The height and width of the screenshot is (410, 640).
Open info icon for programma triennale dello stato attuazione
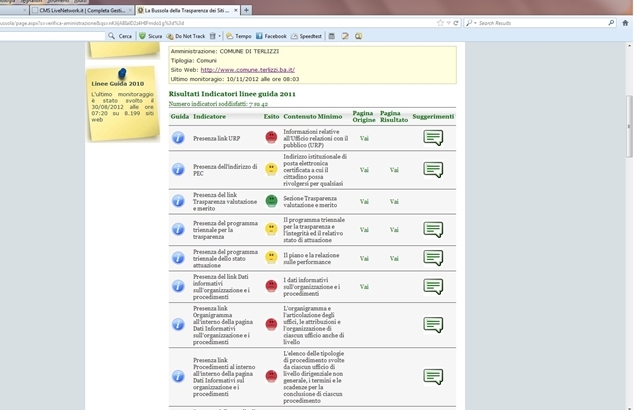pyautogui.click(x=178, y=258)
